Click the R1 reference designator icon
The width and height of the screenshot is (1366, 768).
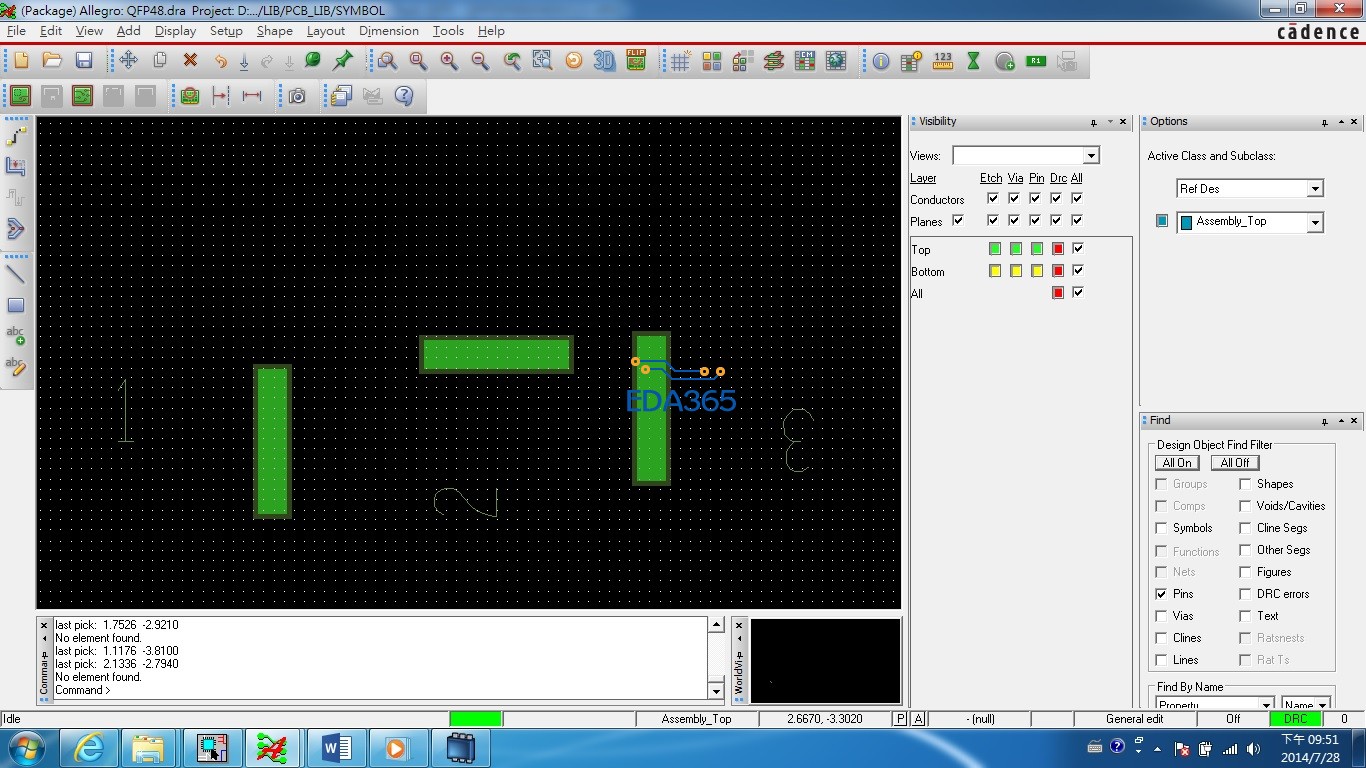(1036, 61)
